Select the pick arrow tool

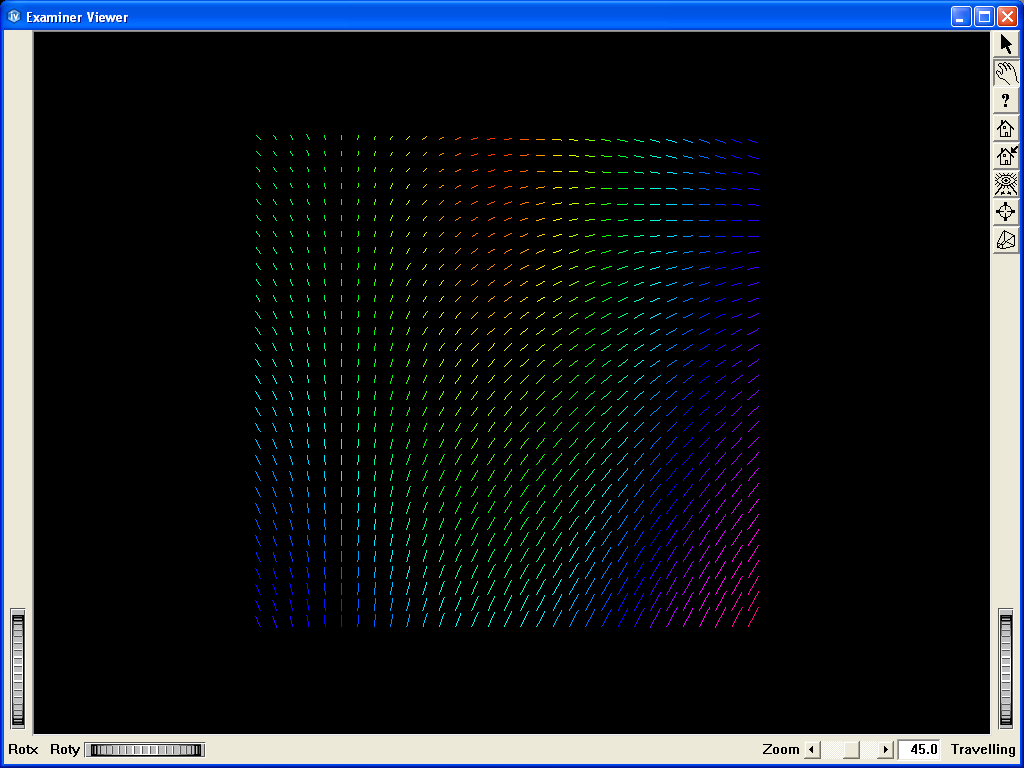click(1006, 44)
